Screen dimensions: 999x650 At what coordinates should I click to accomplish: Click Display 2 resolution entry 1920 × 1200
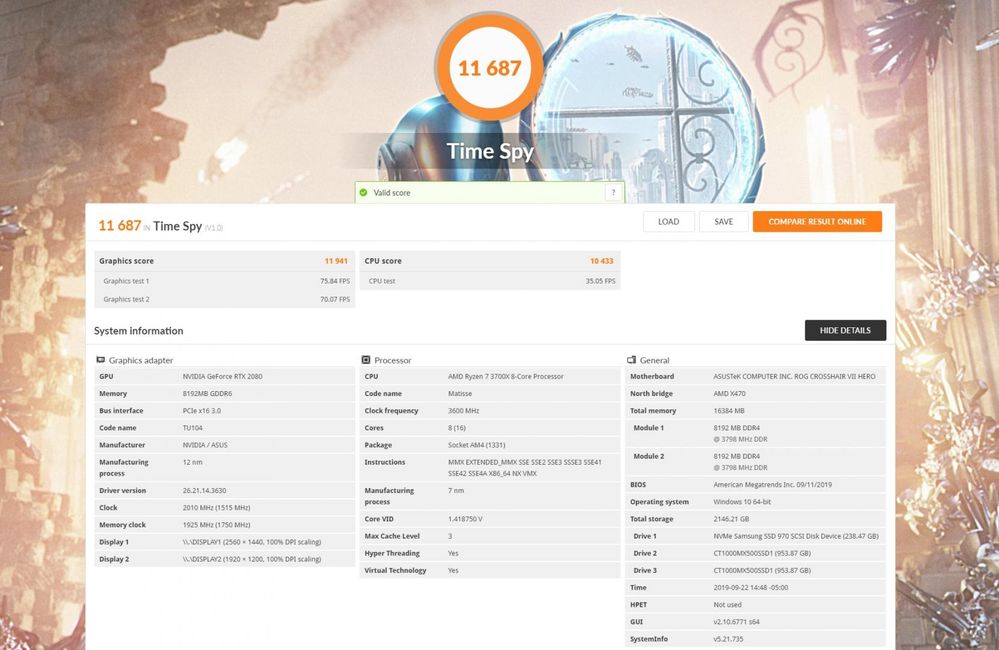[252, 560]
